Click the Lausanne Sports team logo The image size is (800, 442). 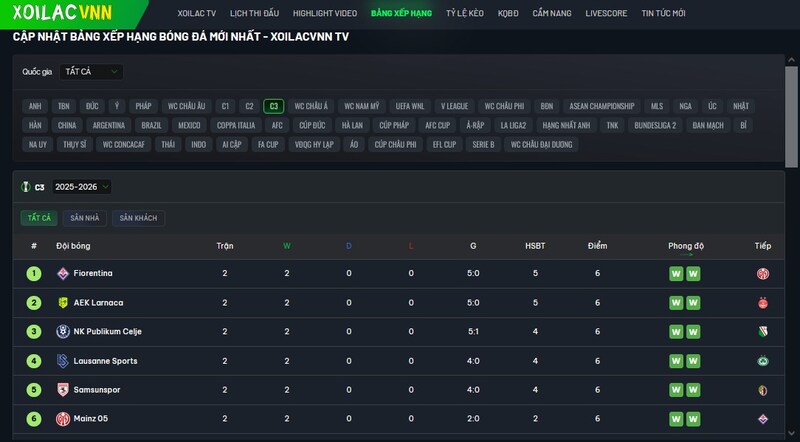click(x=62, y=360)
